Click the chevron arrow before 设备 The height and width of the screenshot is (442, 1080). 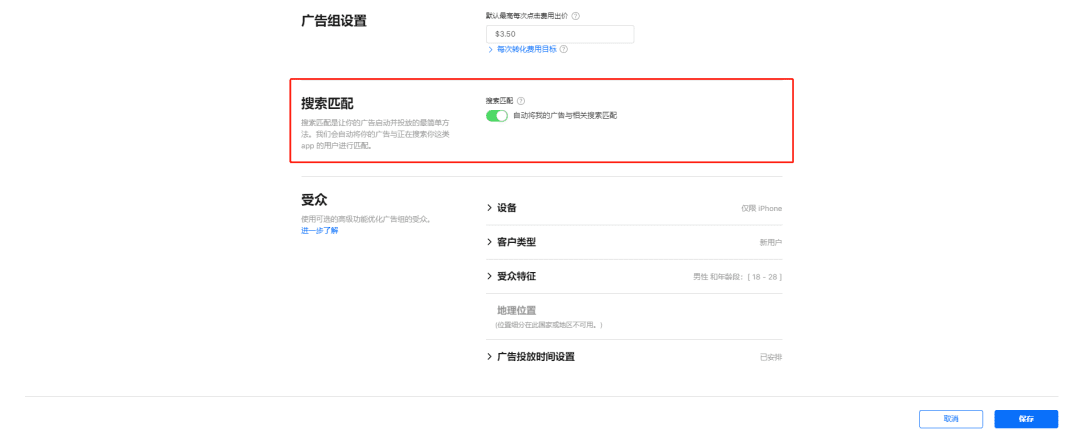[x=489, y=208]
